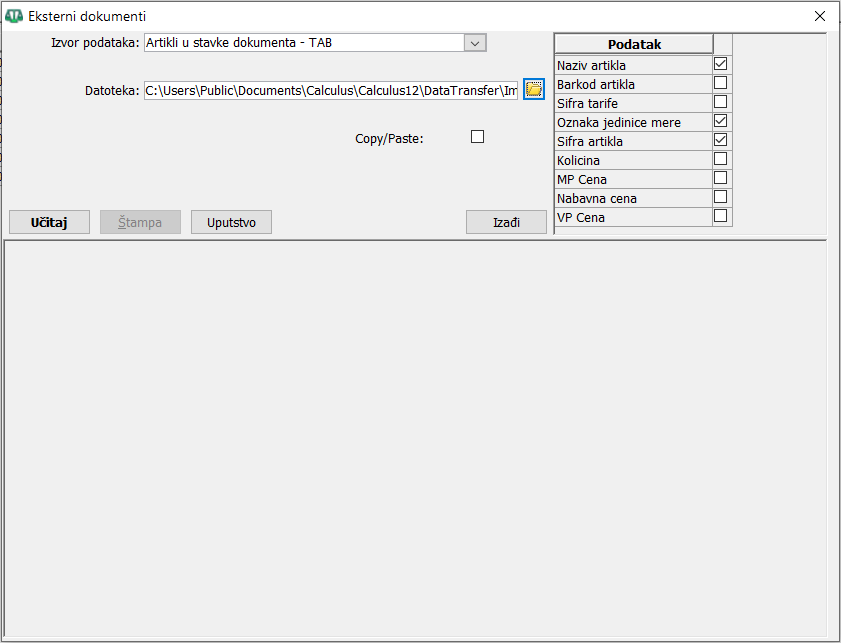Click the empty data preview area
The height and width of the screenshot is (643, 841).
coord(415,440)
